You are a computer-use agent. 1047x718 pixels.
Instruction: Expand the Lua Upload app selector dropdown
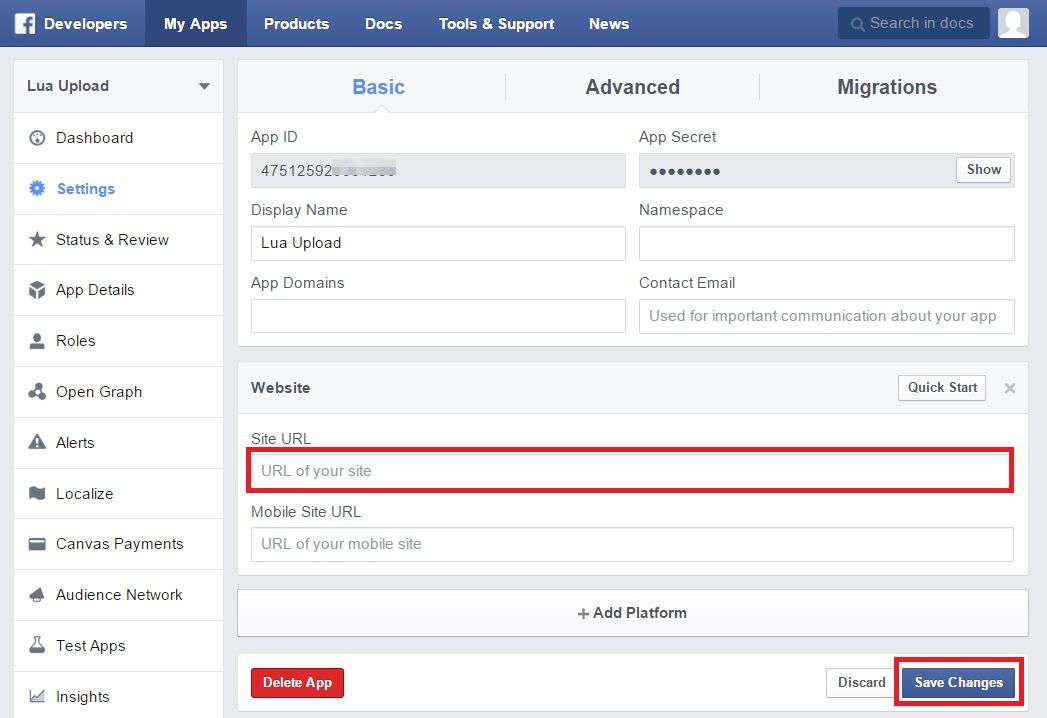(x=204, y=86)
